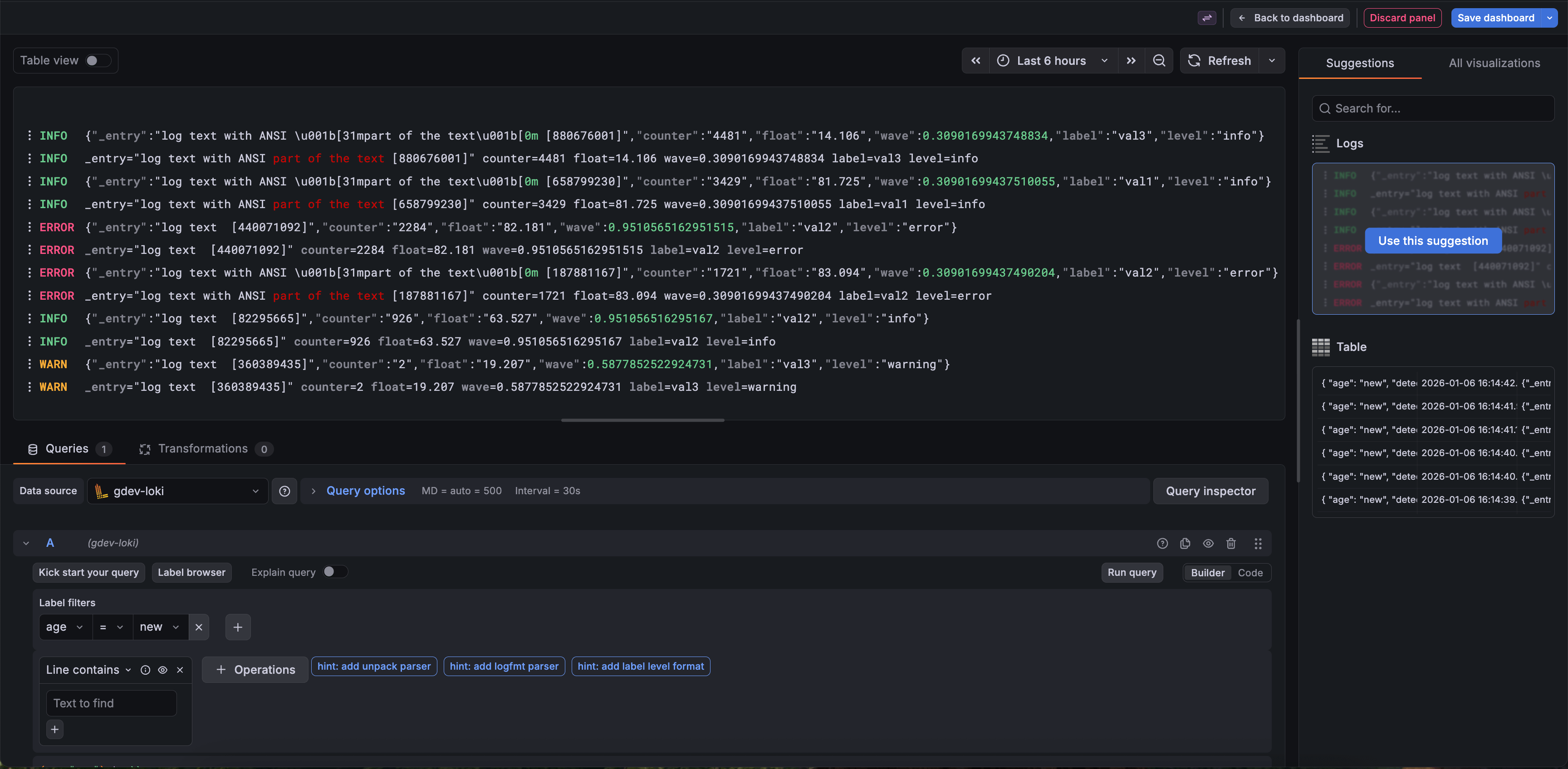1568x769 pixels.
Task: Zoom out the time range with magnifier icon
Action: pyautogui.click(x=1159, y=60)
